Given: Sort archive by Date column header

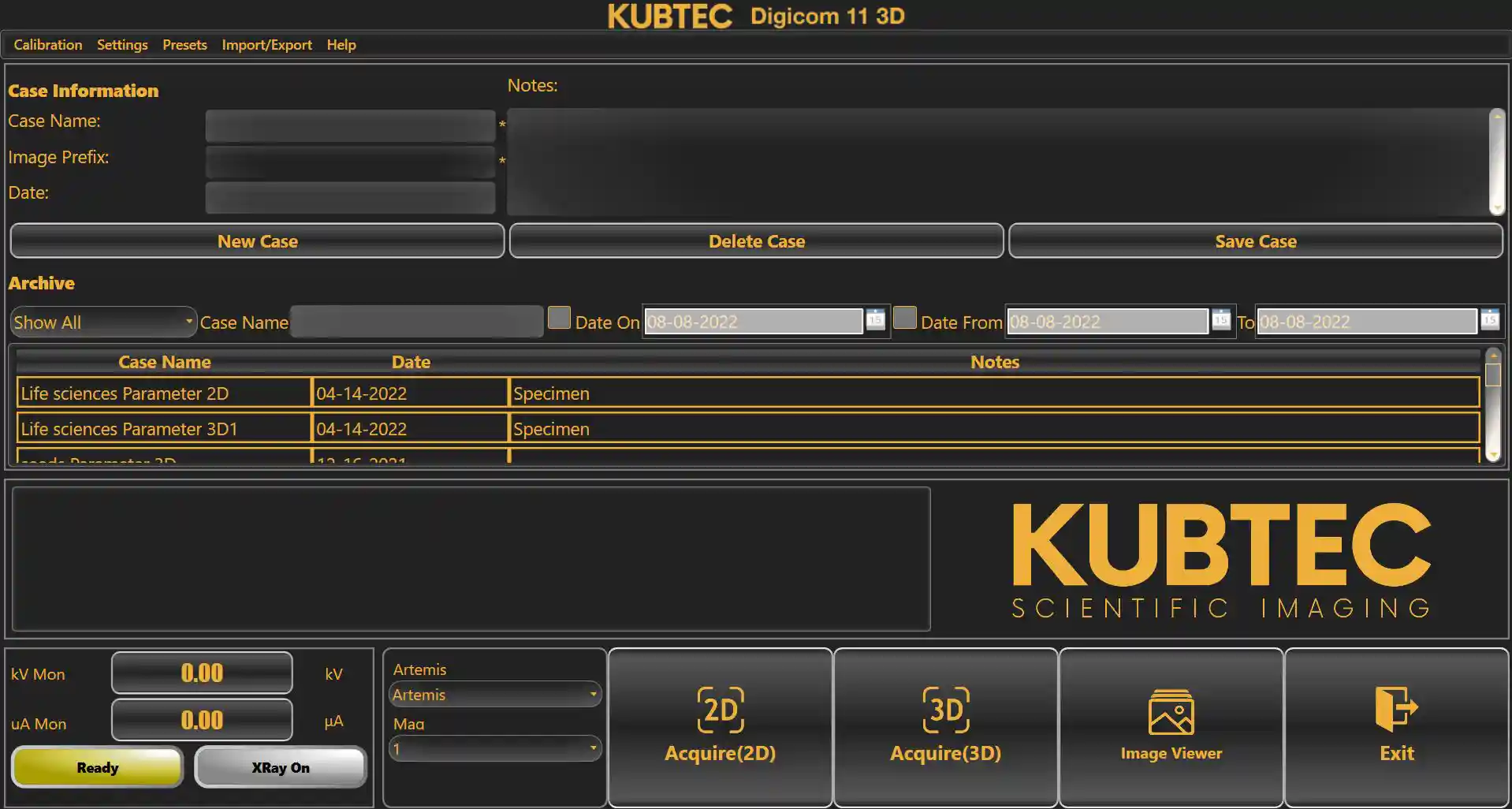Looking at the screenshot, I should (x=411, y=362).
